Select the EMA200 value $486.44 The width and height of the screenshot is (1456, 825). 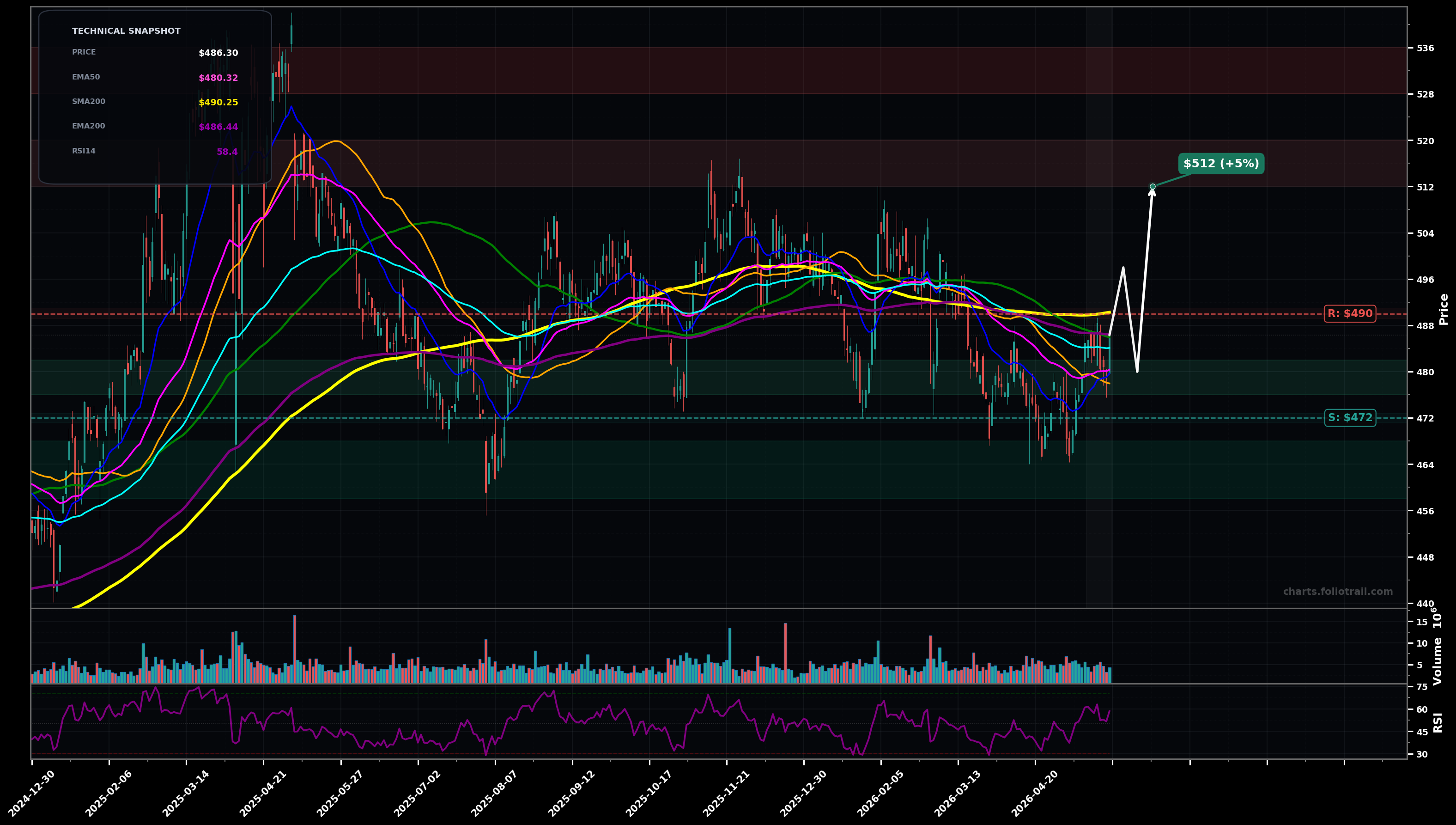(218, 127)
